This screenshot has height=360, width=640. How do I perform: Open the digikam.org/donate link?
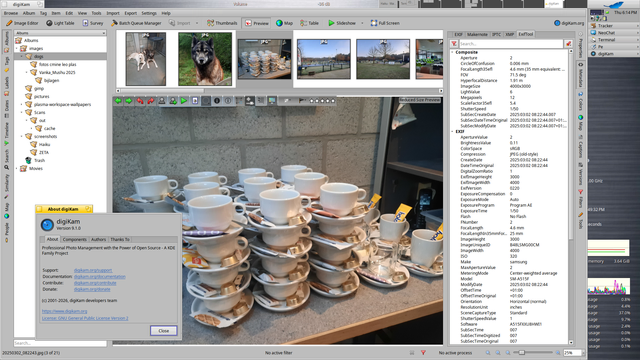coord(92,289)
